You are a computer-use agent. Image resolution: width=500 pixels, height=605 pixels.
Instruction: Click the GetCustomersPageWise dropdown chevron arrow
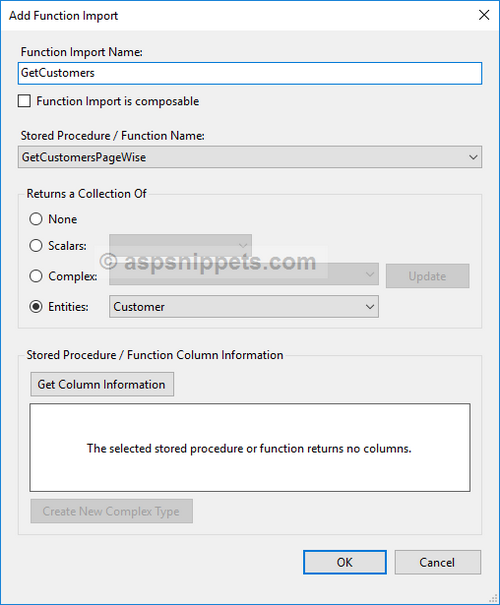(473, 157)
